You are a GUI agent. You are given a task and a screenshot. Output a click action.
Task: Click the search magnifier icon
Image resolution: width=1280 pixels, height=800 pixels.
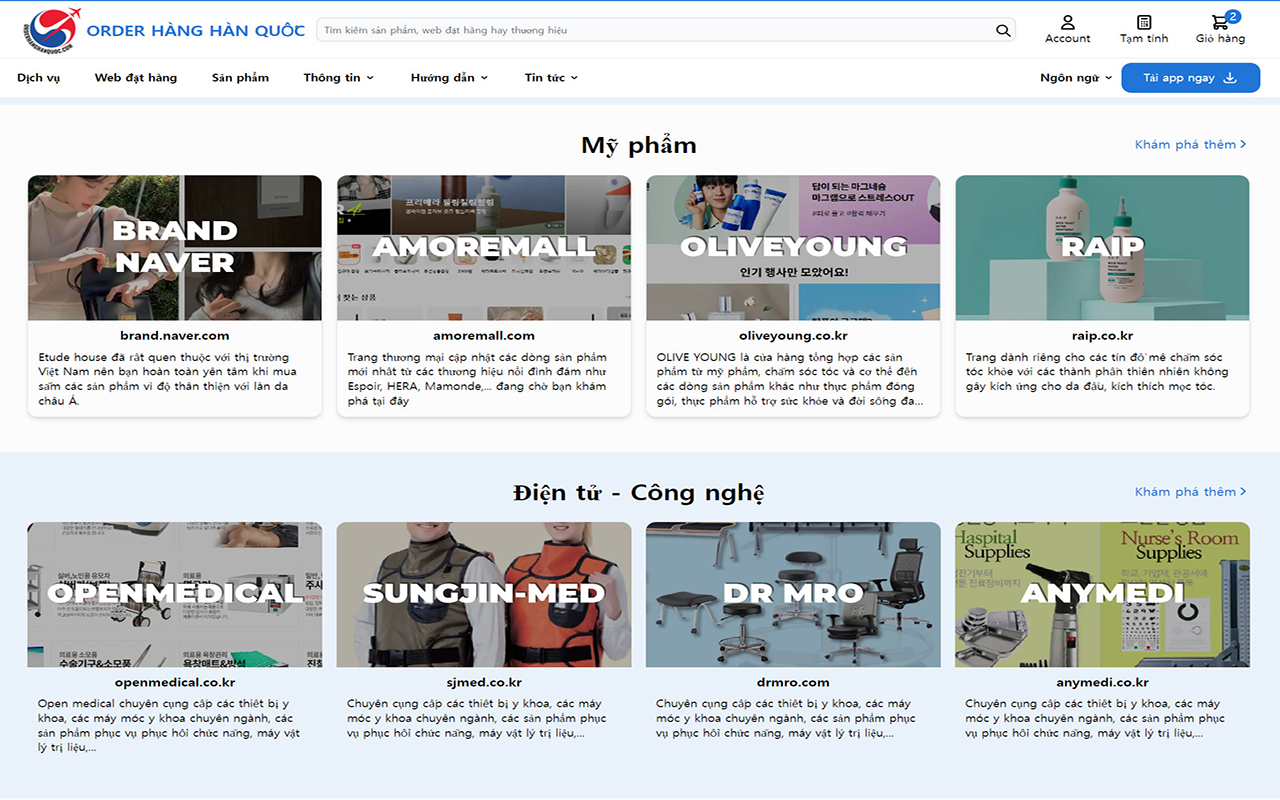pyautogui.click(x=1003, y=30)
